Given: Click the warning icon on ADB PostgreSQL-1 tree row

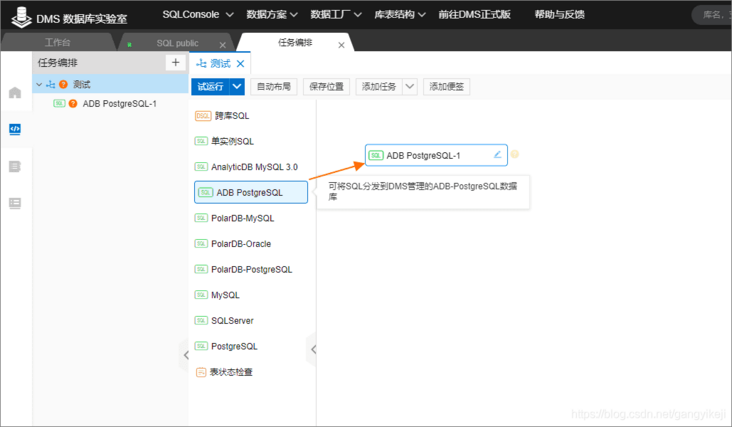Looking at the screenshot, I should (x=73, y=104).
